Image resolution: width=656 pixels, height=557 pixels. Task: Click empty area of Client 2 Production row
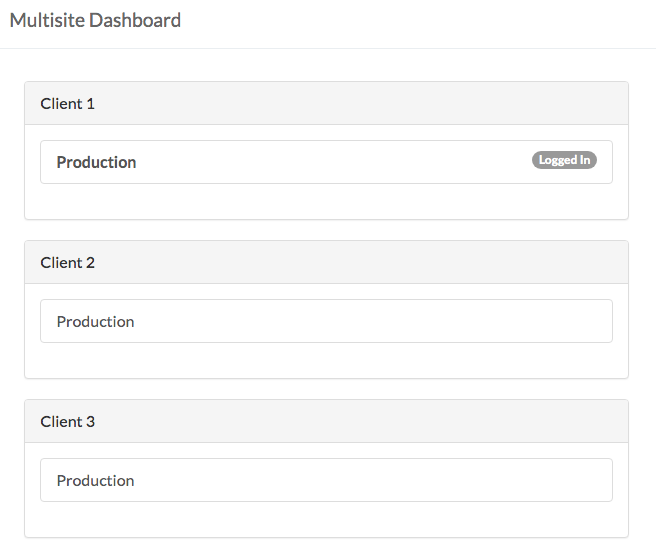coord(400,321)
